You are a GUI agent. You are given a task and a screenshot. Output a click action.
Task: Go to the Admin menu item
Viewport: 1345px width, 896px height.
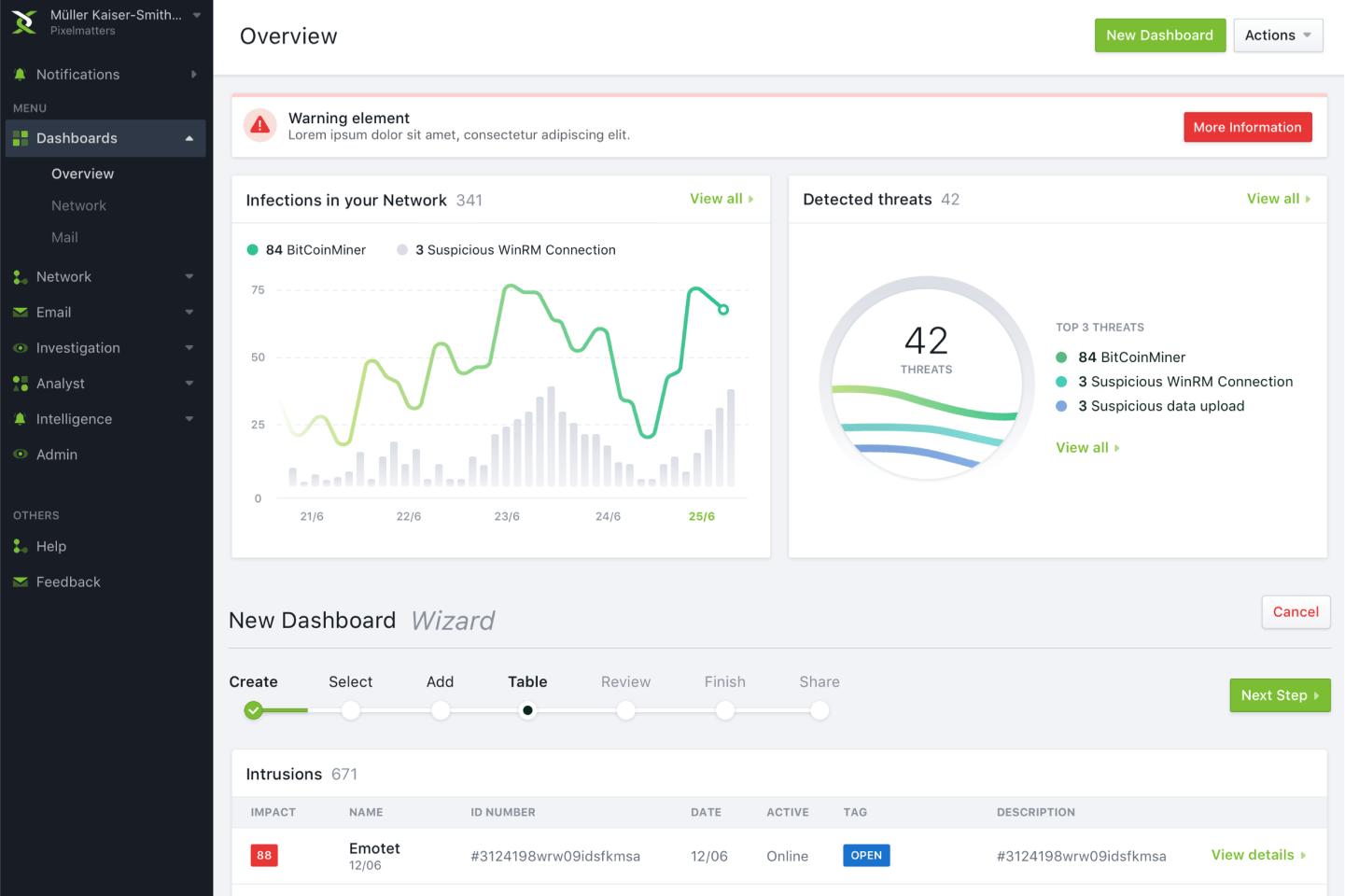(57, 455)
